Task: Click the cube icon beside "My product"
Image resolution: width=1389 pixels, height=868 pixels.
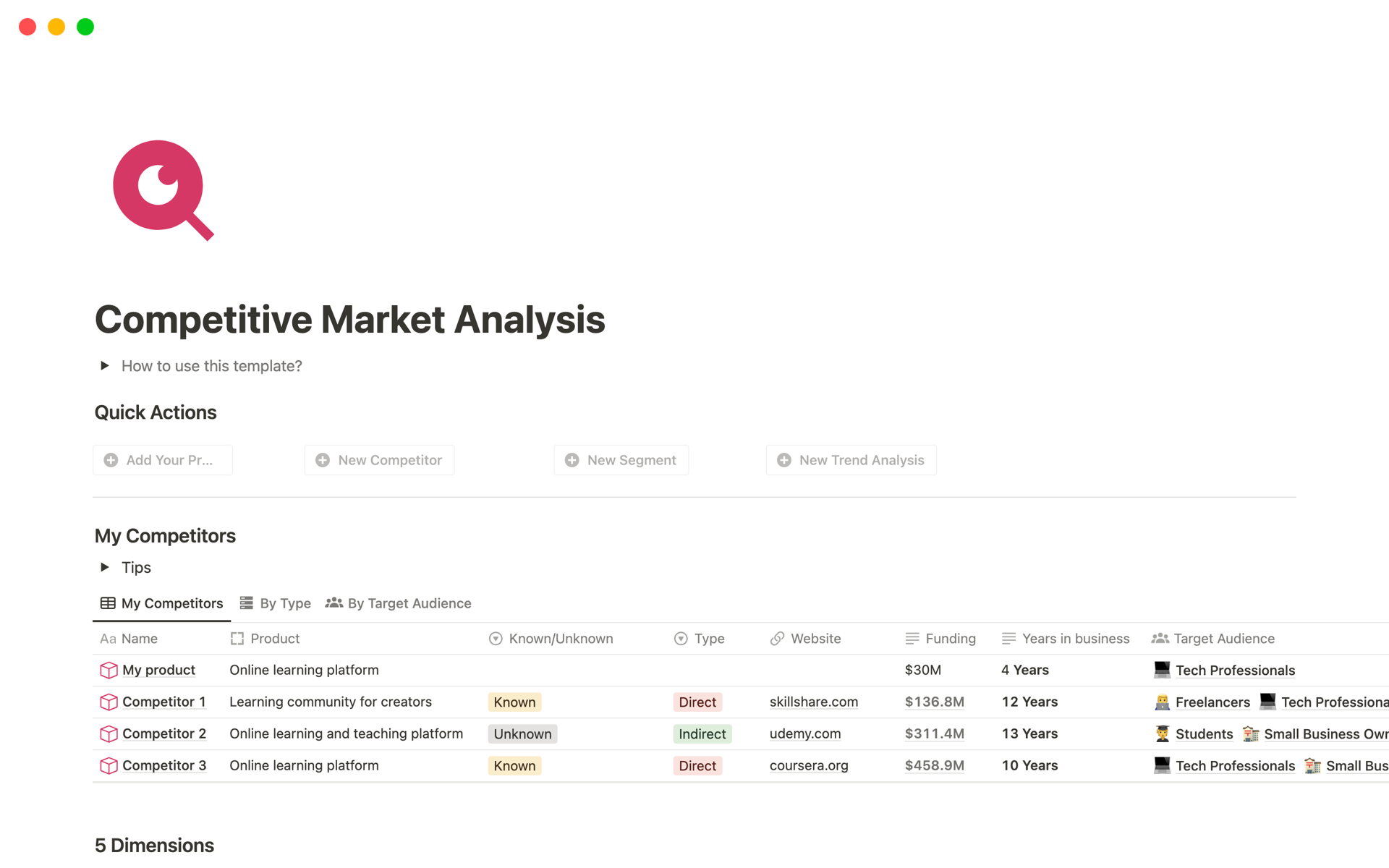Action: (108, 670)
